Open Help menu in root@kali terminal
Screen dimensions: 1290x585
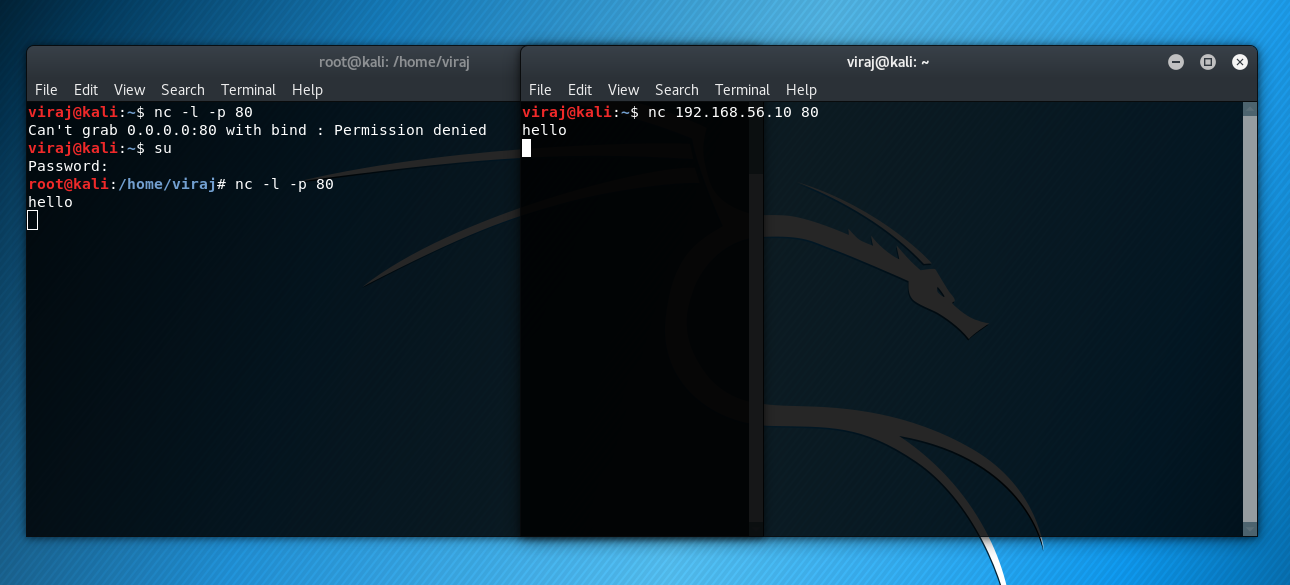point(307,90)
